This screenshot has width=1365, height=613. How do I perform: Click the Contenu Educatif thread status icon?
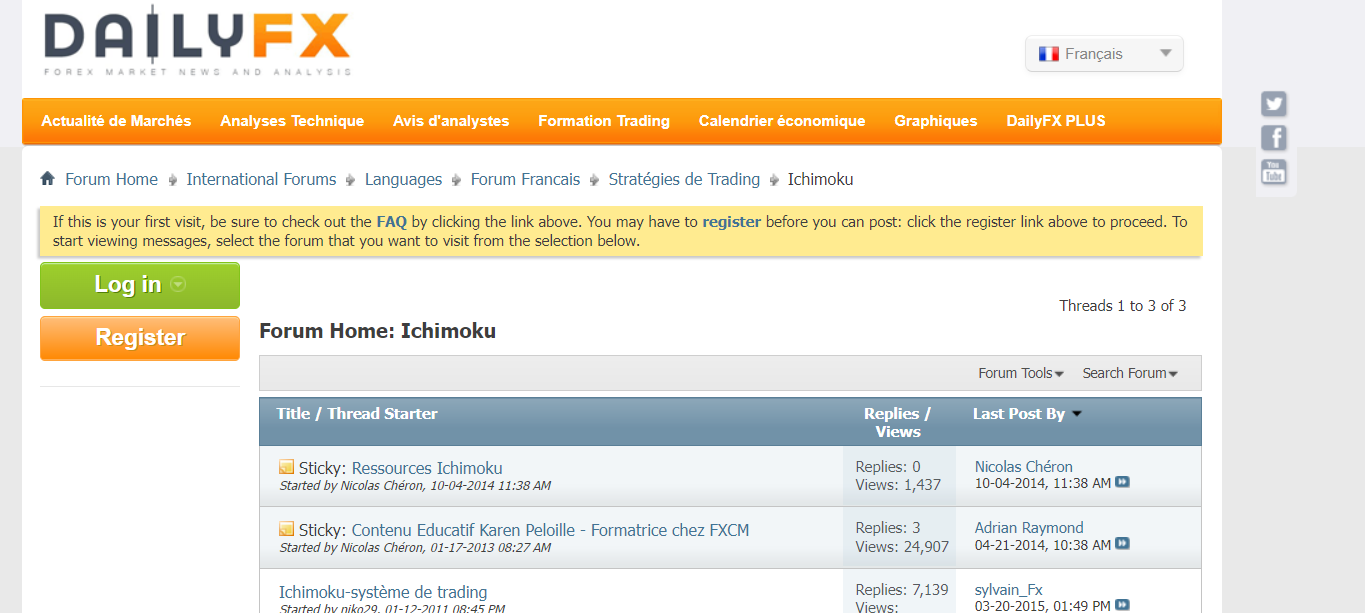[286, 529]
